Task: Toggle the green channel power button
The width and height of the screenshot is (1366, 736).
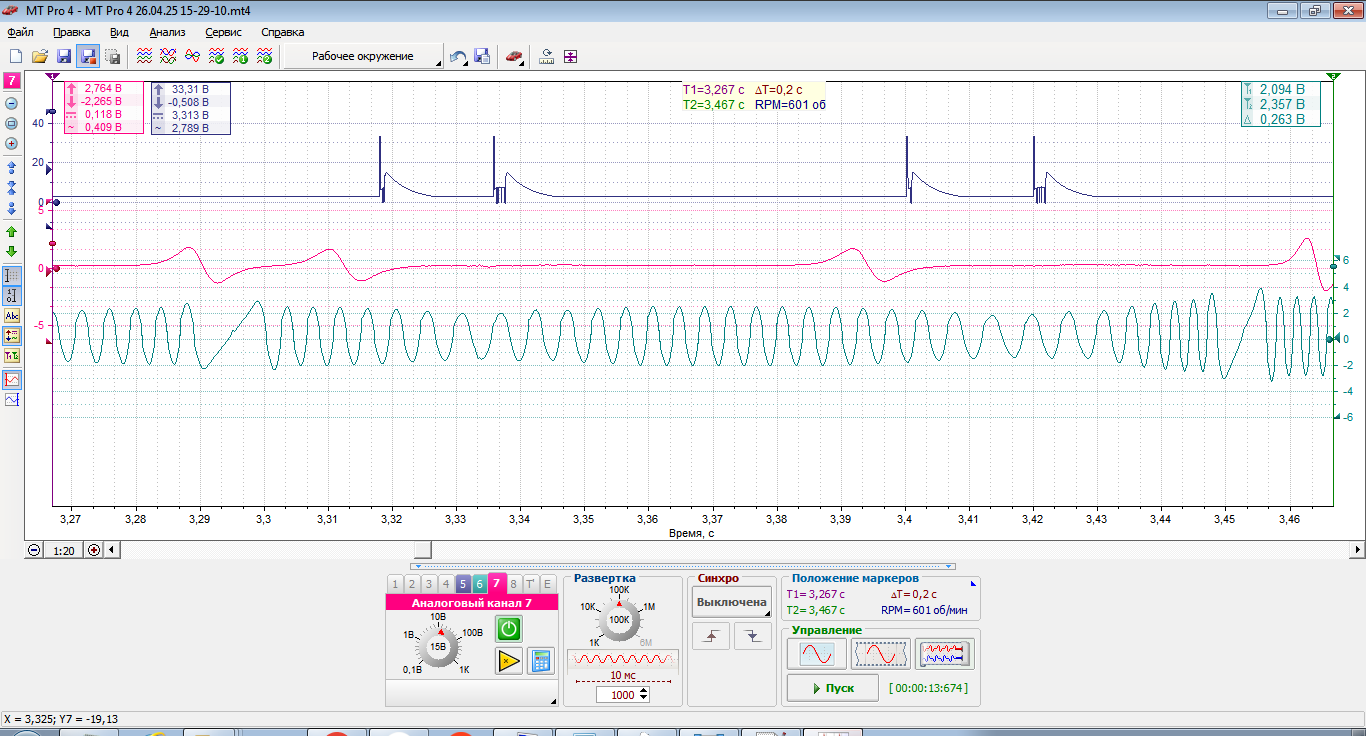Action: click(x=509, y=628)
